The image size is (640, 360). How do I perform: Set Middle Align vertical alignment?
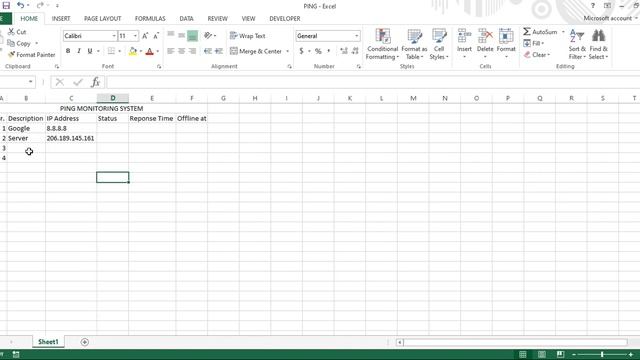(181, 36)
